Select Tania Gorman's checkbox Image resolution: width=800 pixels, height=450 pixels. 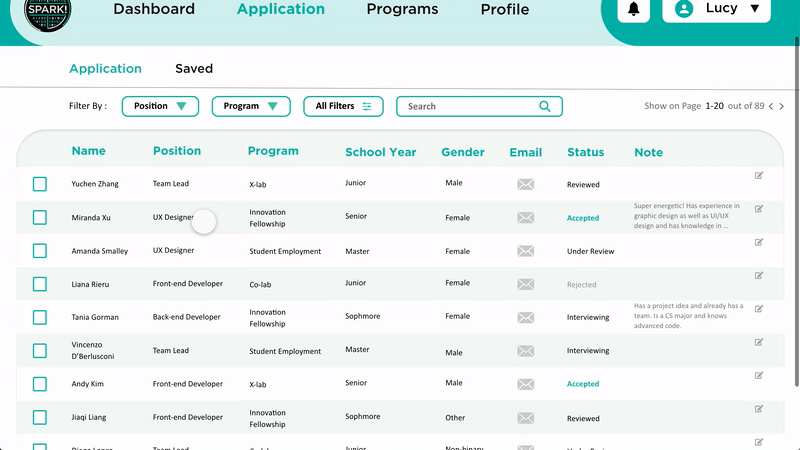pos(40,317)
